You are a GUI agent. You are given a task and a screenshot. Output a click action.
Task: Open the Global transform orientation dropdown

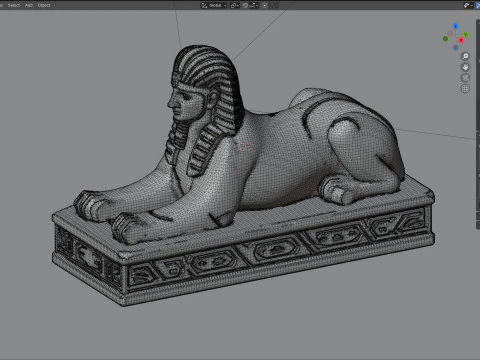click(x=214, y=5)
